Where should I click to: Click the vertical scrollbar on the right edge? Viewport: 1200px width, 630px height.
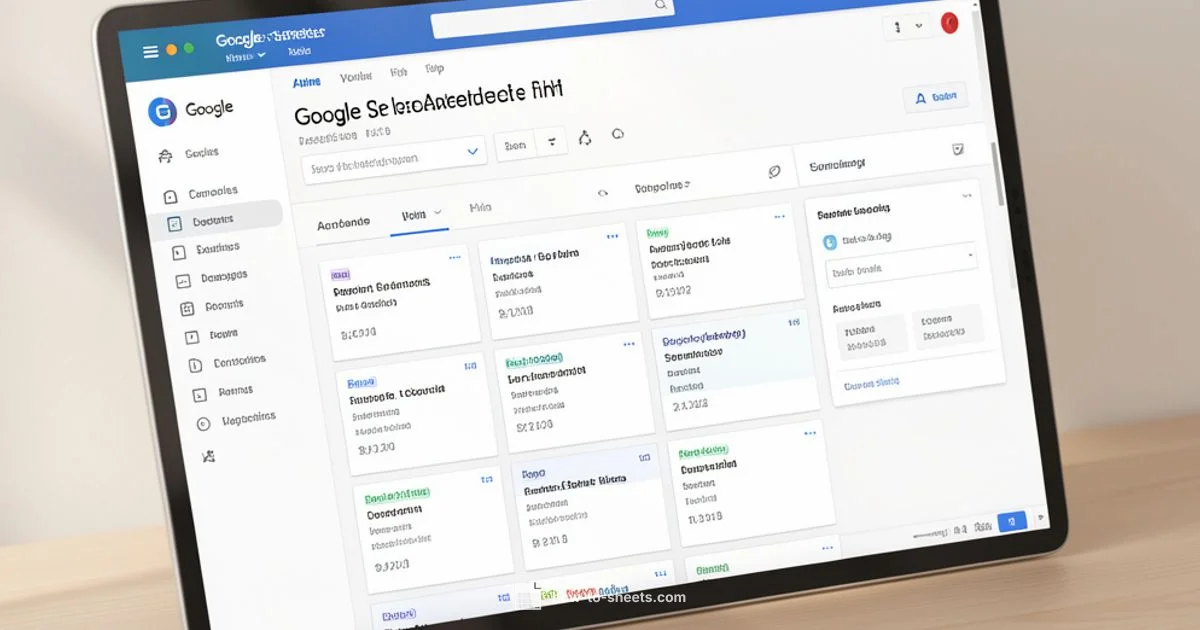pos(993,170)
